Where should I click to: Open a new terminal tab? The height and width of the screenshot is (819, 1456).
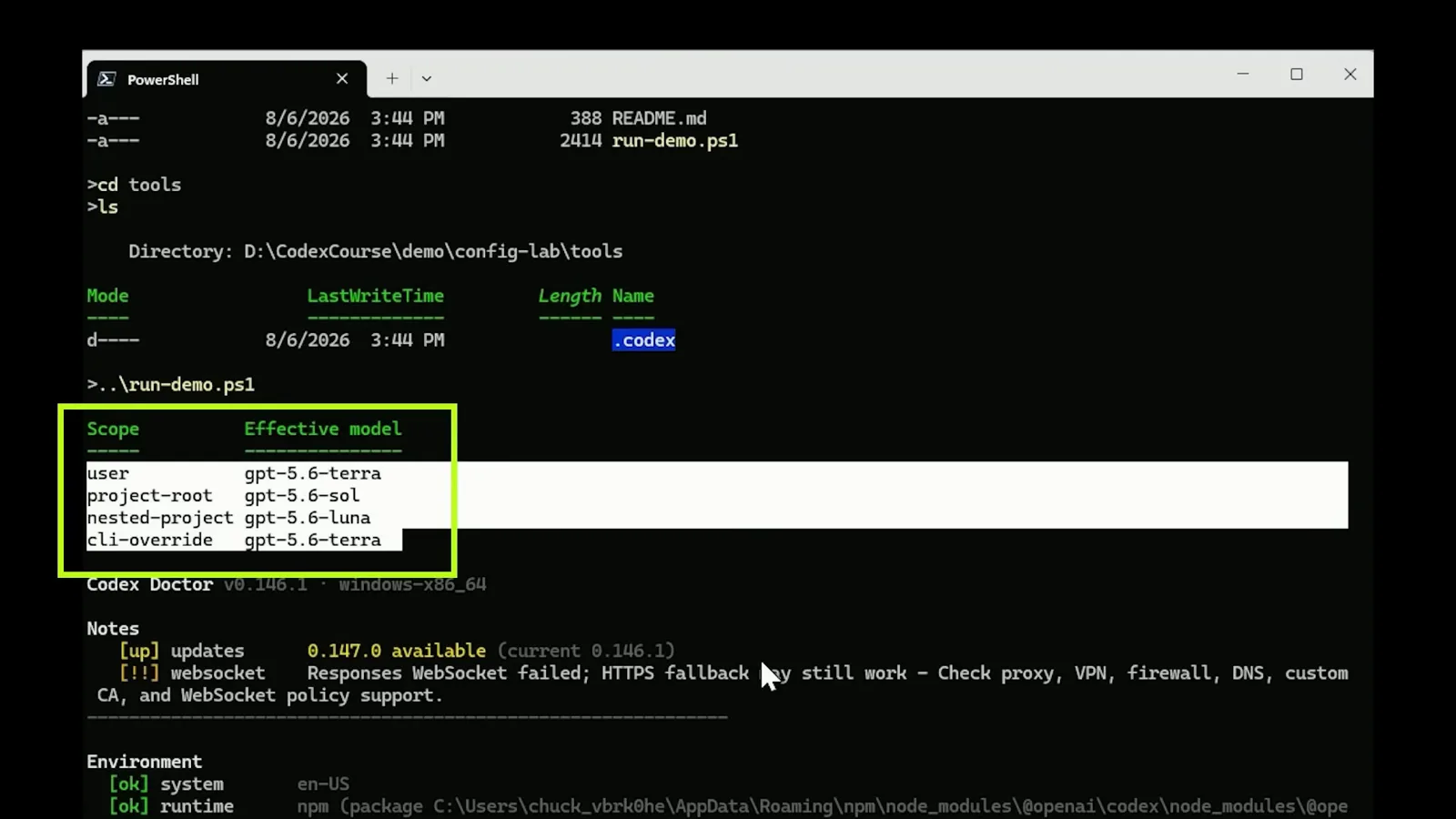click(x=392, y=79)
